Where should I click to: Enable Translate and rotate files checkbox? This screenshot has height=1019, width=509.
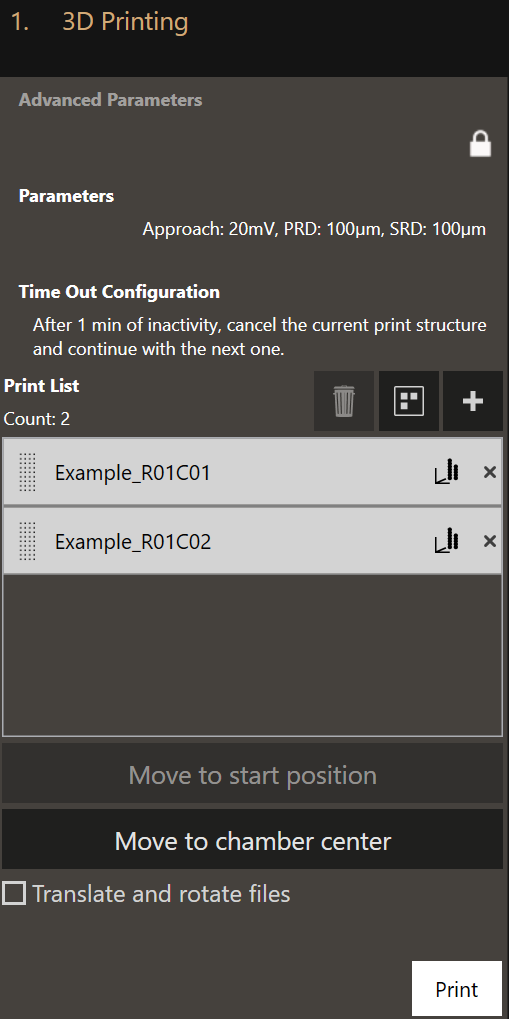tap(14, 894)
